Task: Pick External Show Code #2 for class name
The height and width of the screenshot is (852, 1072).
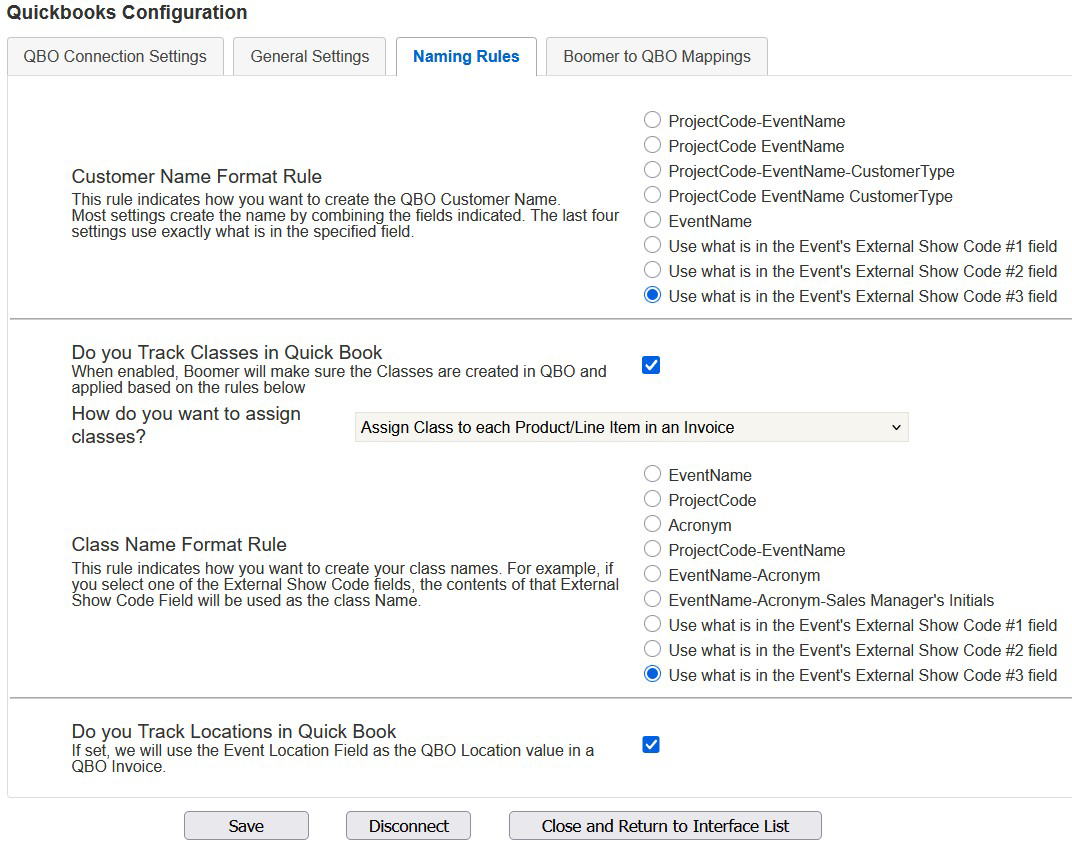Action: 652,649
